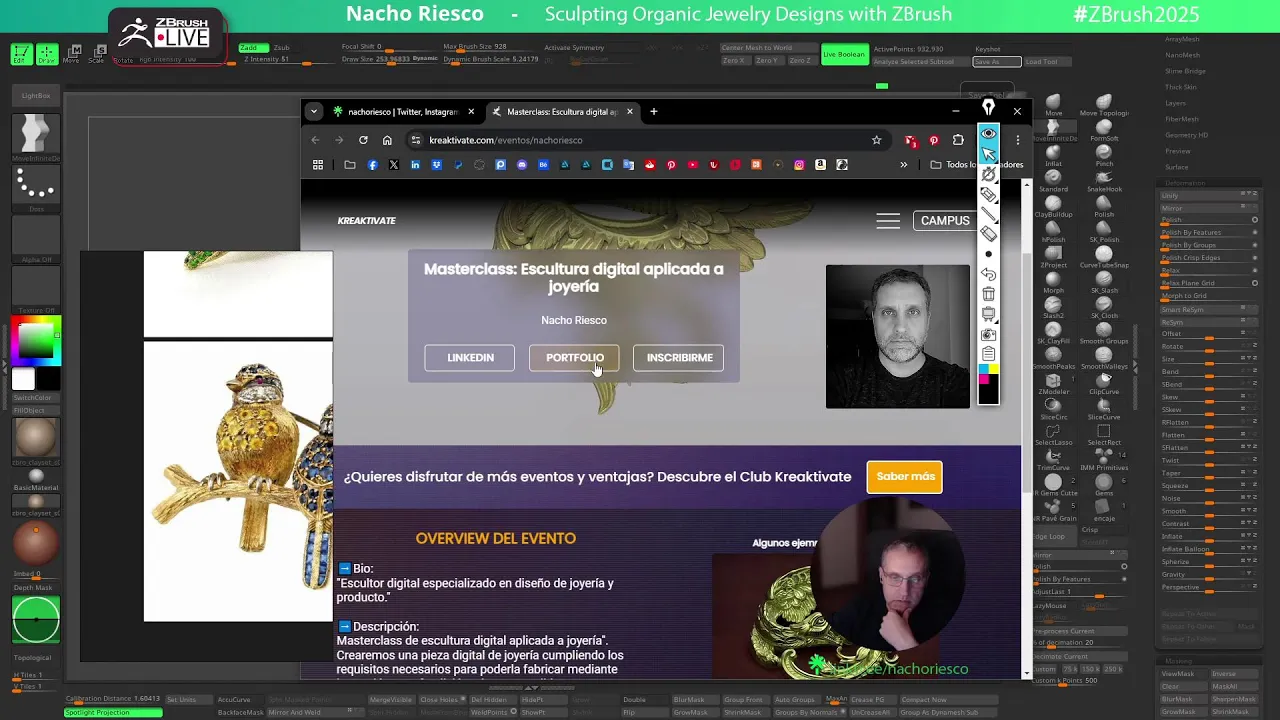Open the Instagram bookmark in bookmarks bar
This screenshot has height=720, width=1280.
[x=799, y=165]
